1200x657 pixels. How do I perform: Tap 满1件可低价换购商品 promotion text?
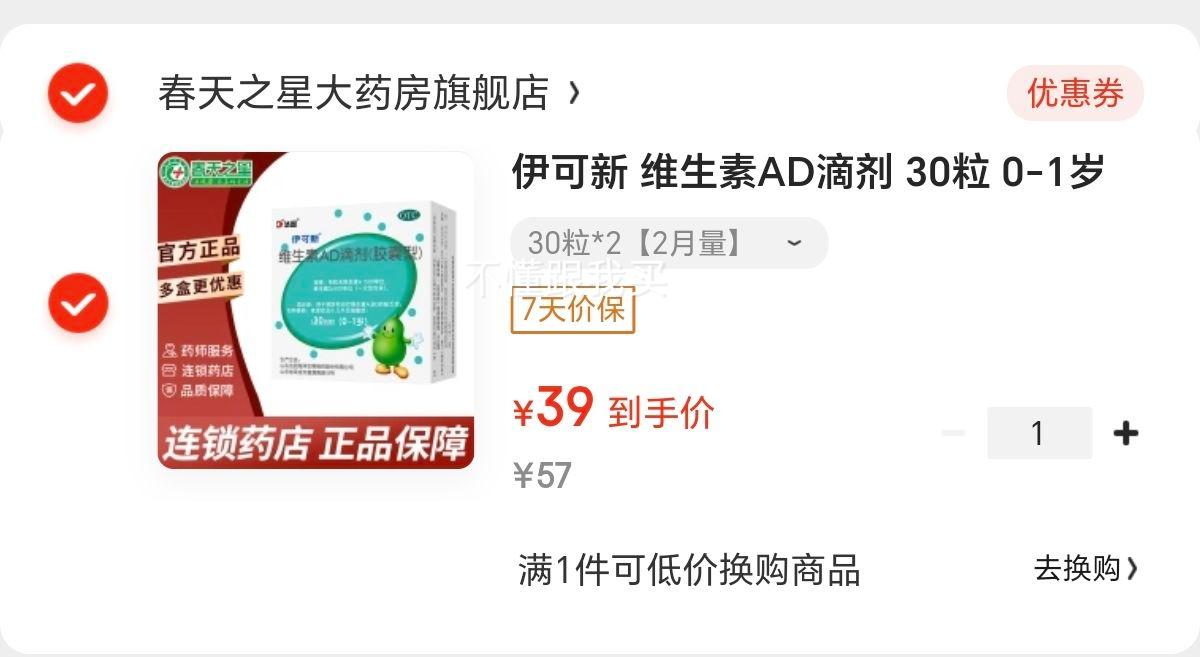click(x=689, y=570)
